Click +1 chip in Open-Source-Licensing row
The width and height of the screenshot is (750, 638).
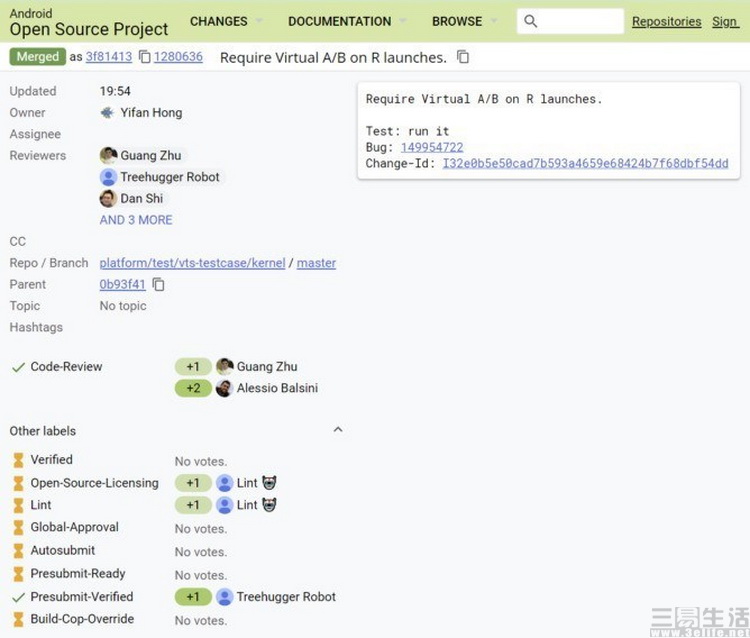click(x=193, y=483)
